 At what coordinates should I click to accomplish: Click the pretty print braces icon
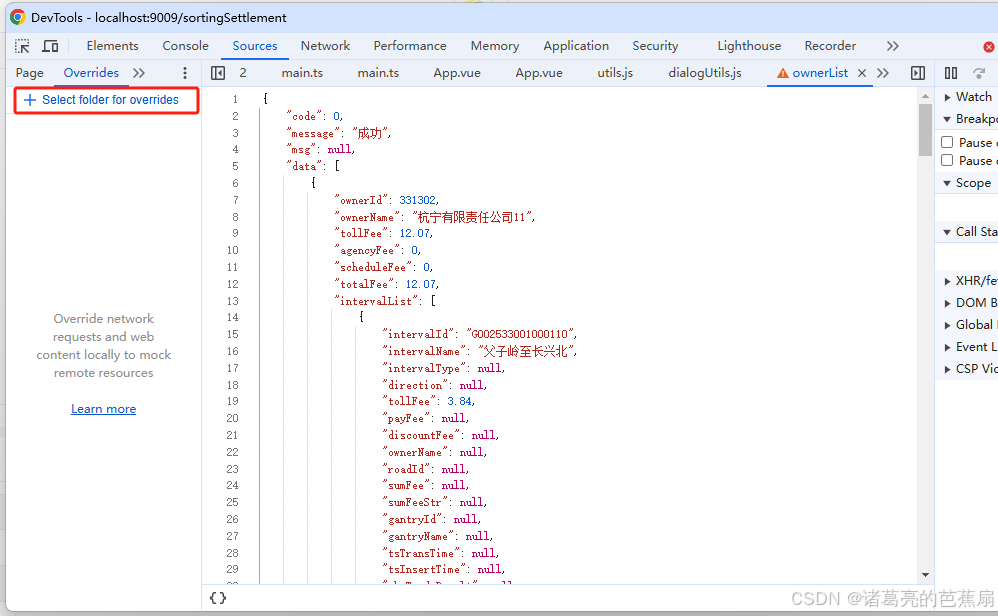coord(218,598)
